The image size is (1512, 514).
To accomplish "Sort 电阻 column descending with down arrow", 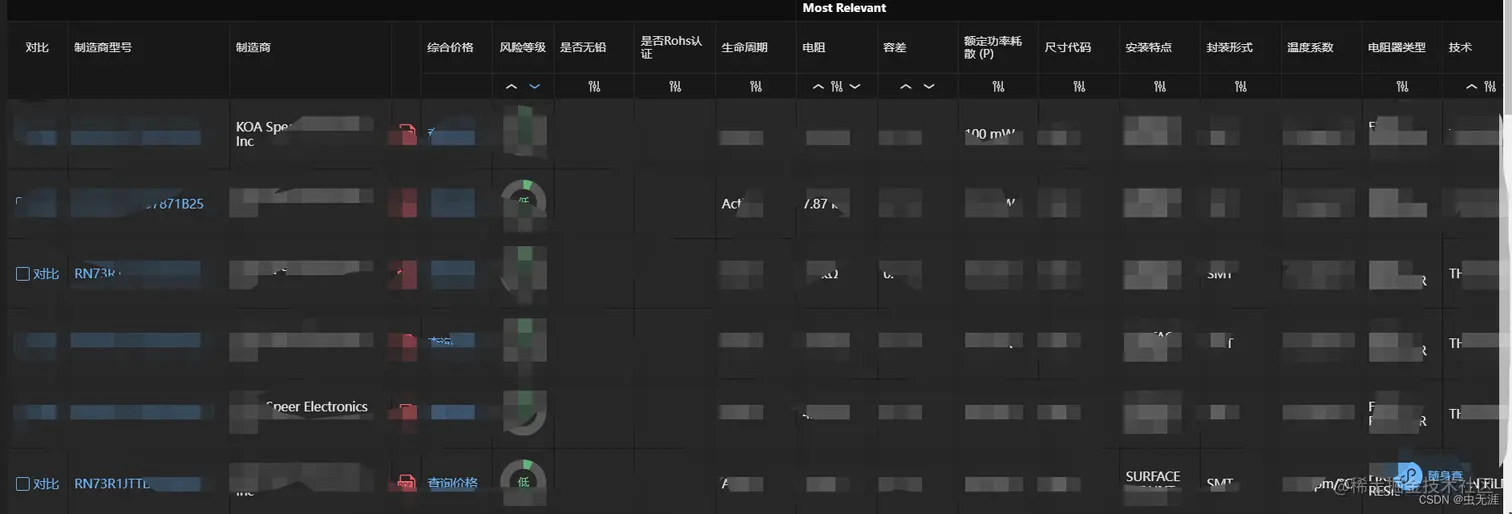I will (855, 87).
